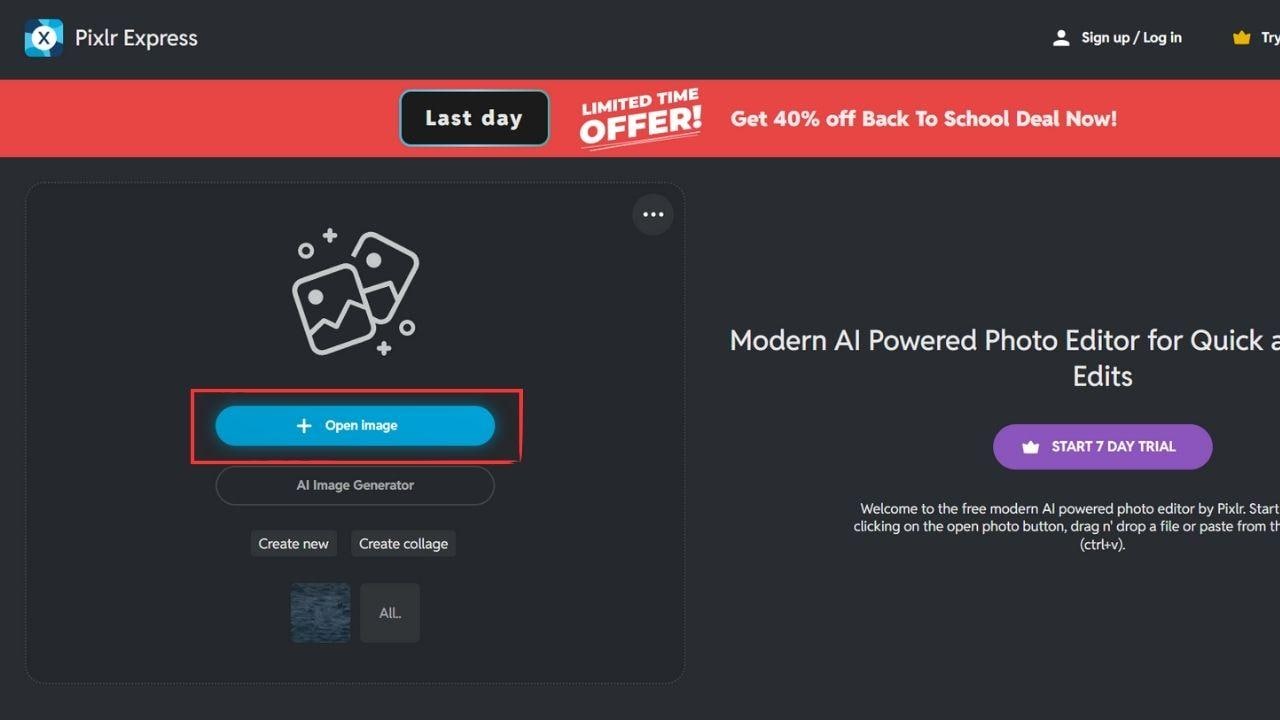Click the plus icon in Open image
This screenshot has width=1280, height=720.
coord(305,426)
